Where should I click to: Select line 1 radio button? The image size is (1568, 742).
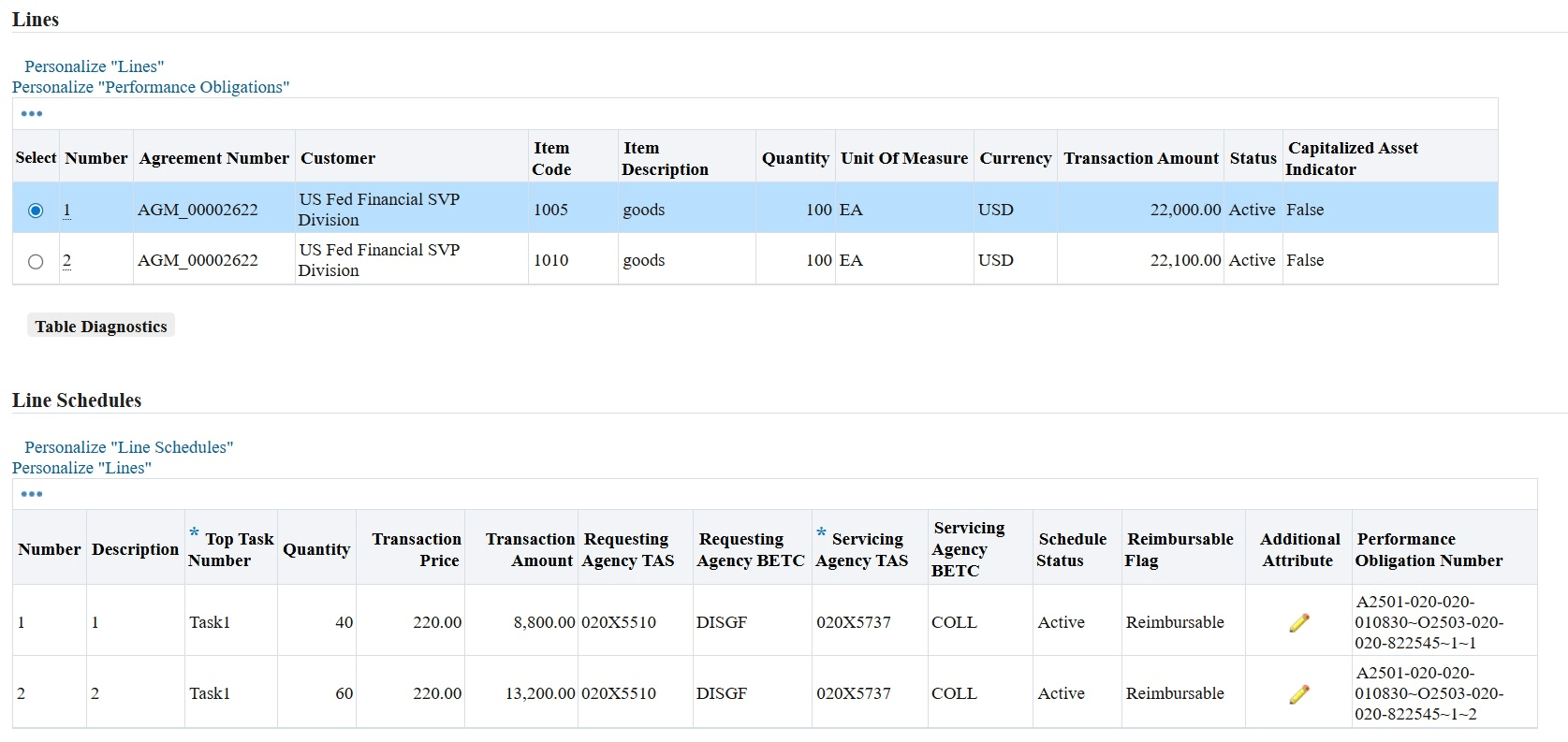click(x=36, y=211)
